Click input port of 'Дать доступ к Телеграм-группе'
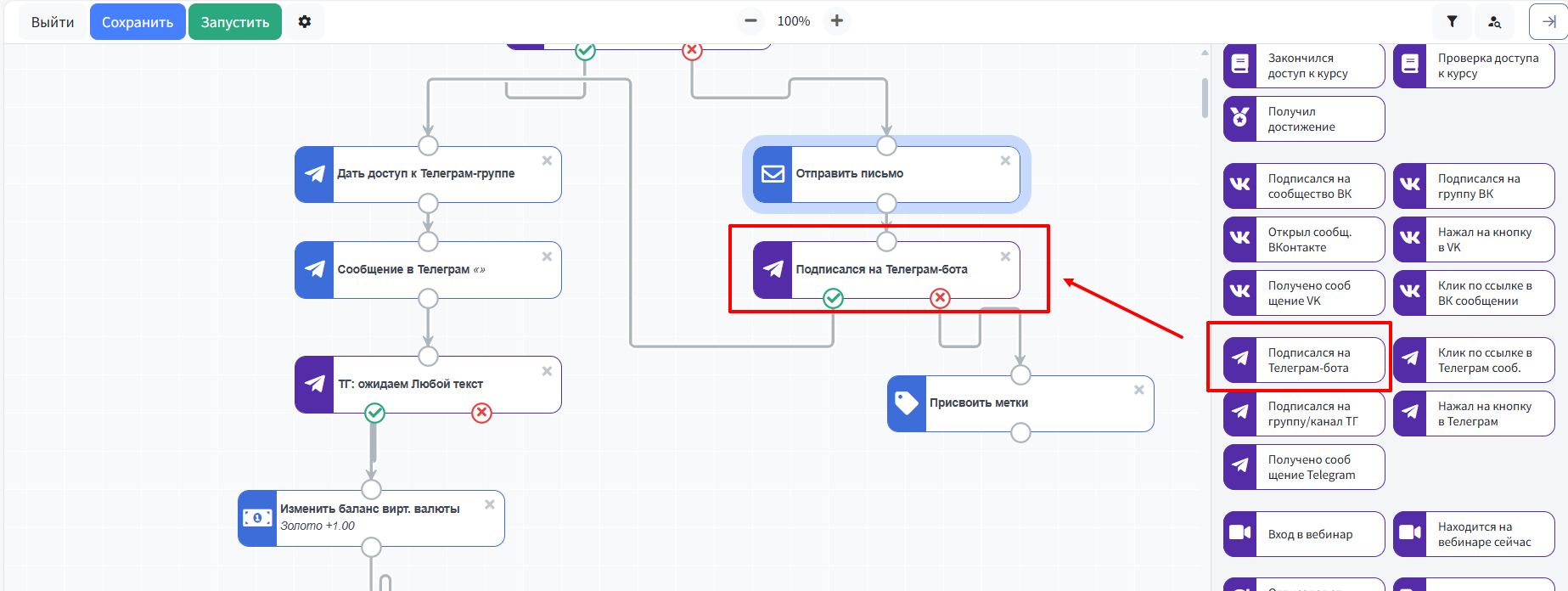This screenshot has width=1568, height=591. pos(428,145)
